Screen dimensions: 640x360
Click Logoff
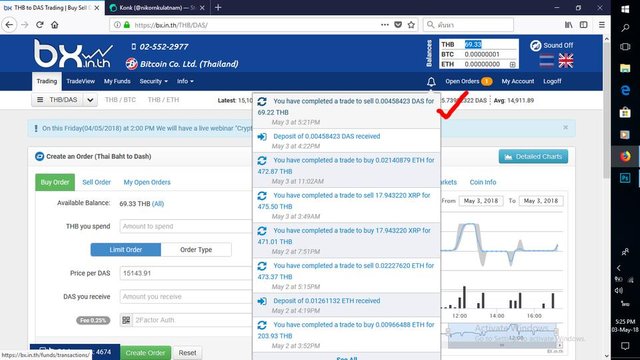(x=552, y=81)
